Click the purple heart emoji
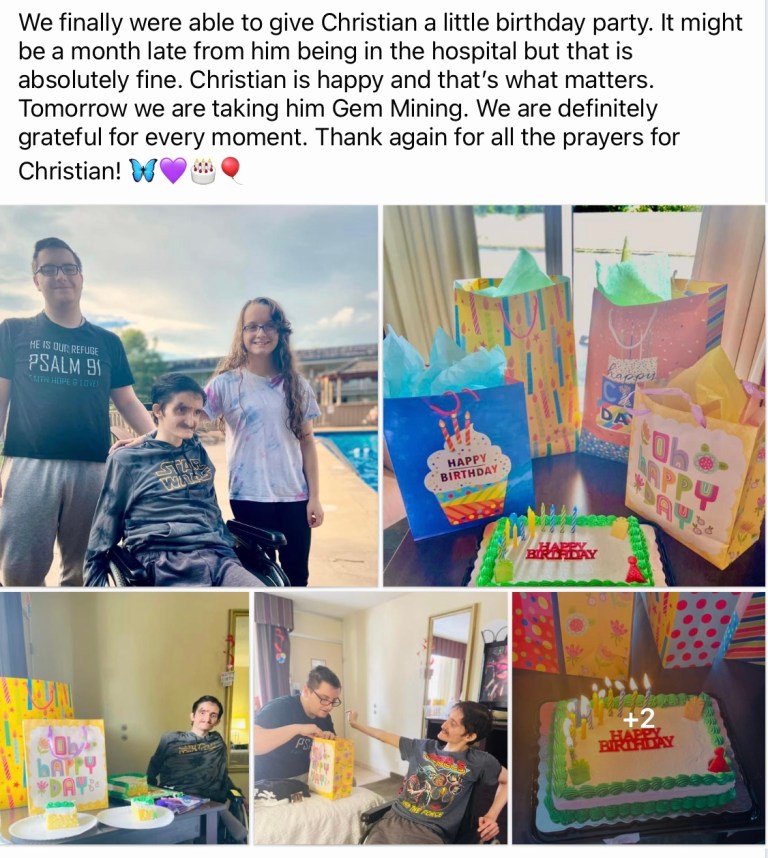Viewport: 768px width, 858px height. point(173,171)
